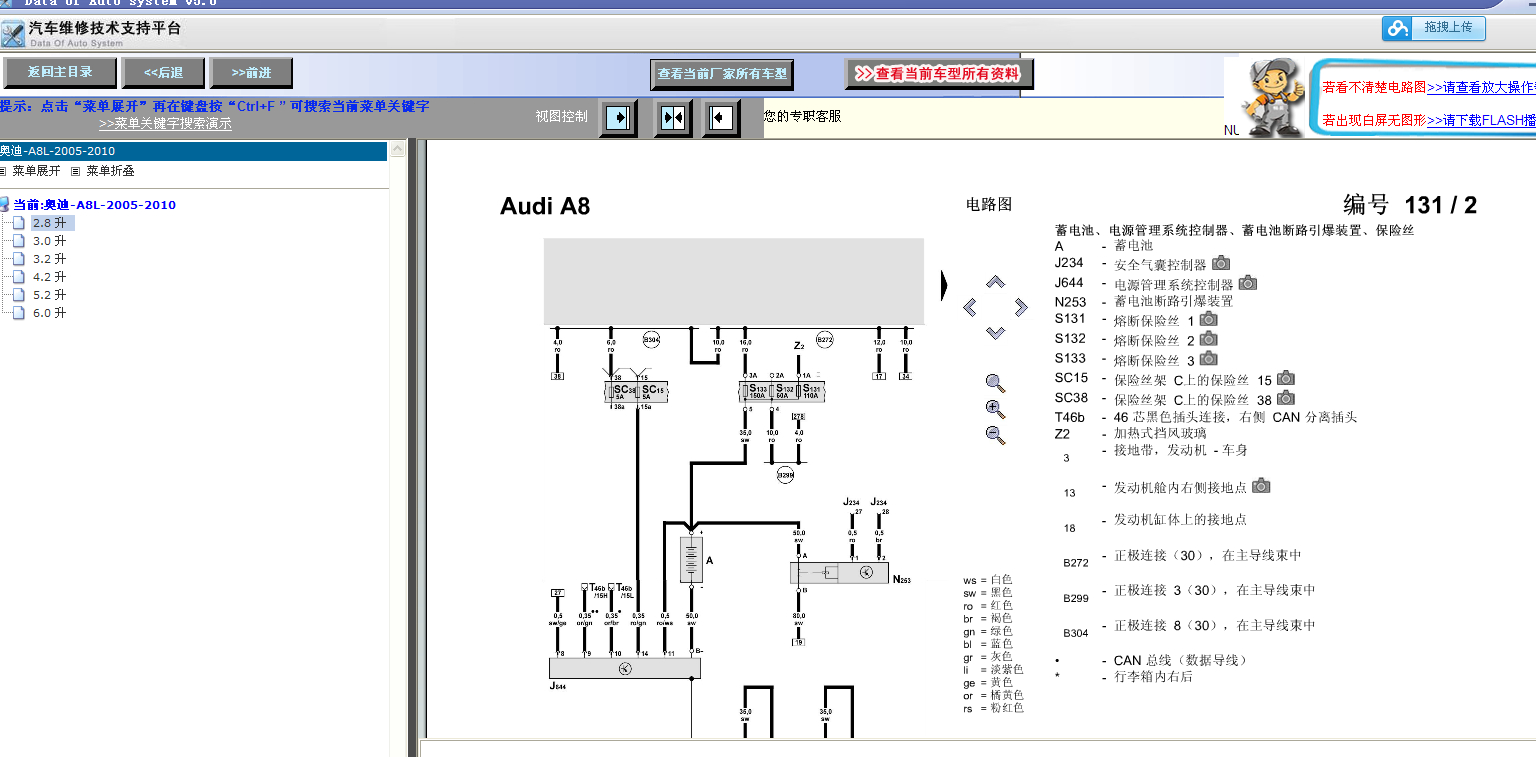Viewport: 1536px width, 757px height.
Task: Open the 3.0 升 tree item
Action: pyautogui.click(x=49, y=241)
